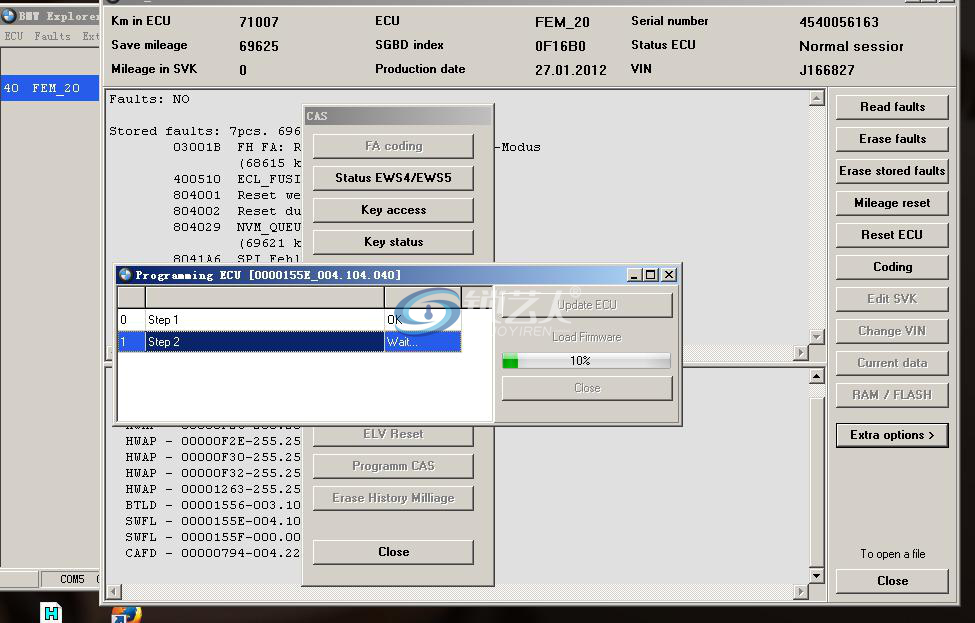Viewport: 975px width, 623px height.
Task: Click scroll-up arrow of the faults pane
Action: click(x=816, y=98)
